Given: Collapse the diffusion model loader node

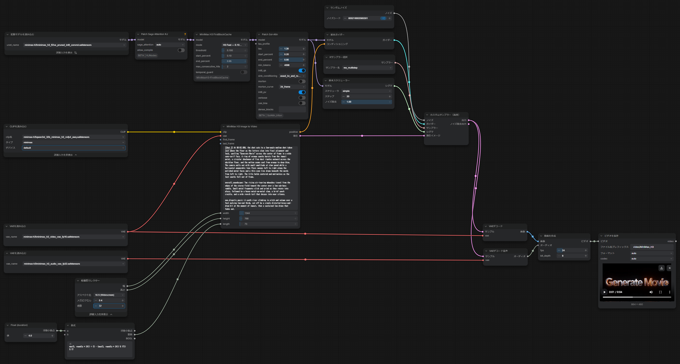Looking at the screenshot, I should [8, 34].
